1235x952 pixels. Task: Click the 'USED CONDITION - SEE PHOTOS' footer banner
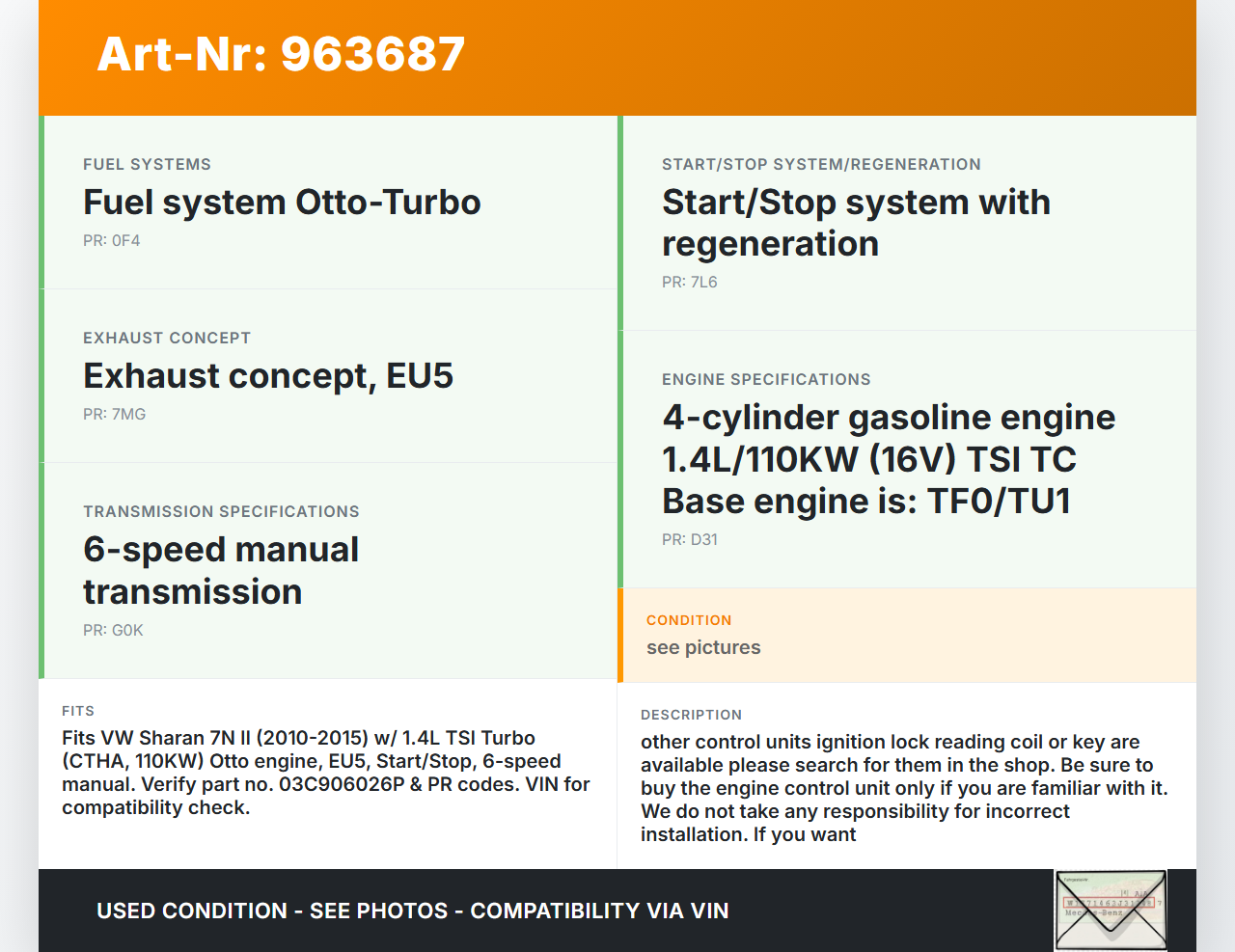[412, 911]
